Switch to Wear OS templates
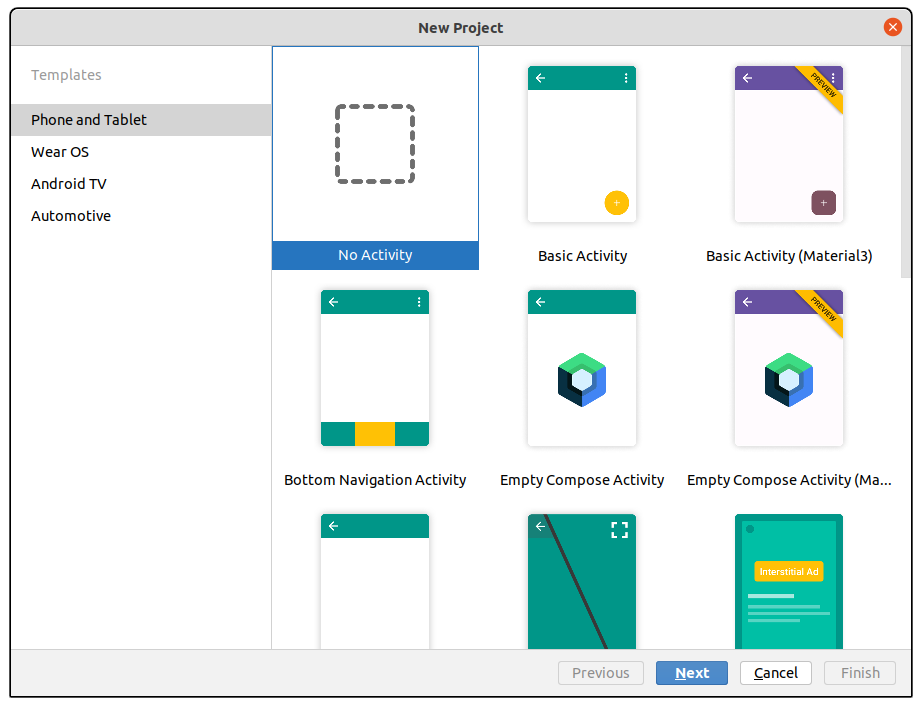This screenshot has width=922, height=707. point(60,151)
